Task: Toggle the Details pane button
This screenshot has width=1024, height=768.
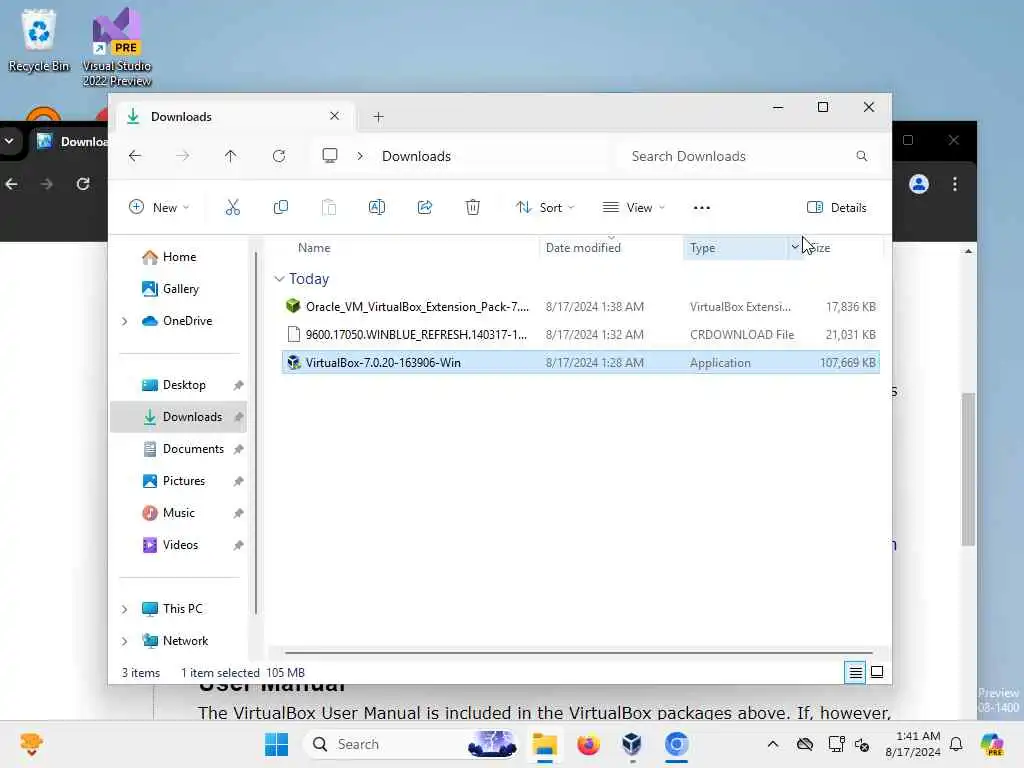Action: click(837, 208)
